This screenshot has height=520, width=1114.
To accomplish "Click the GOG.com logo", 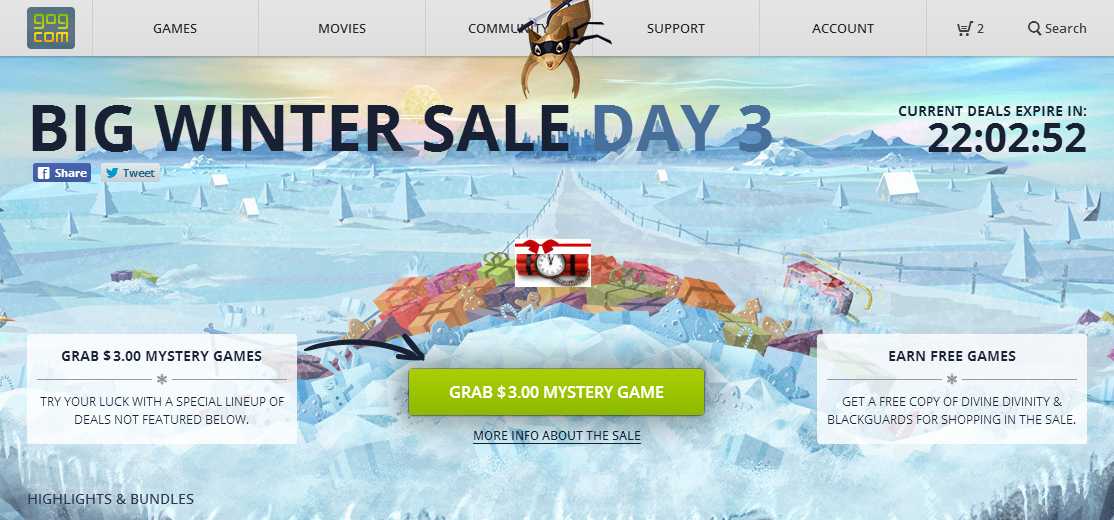I will [51, 28].
